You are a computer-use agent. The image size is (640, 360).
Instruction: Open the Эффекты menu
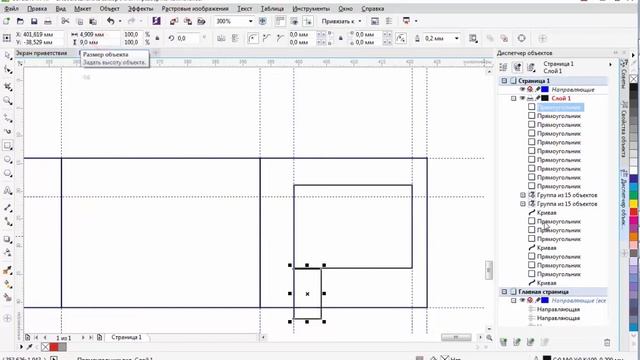click(140, 9)
